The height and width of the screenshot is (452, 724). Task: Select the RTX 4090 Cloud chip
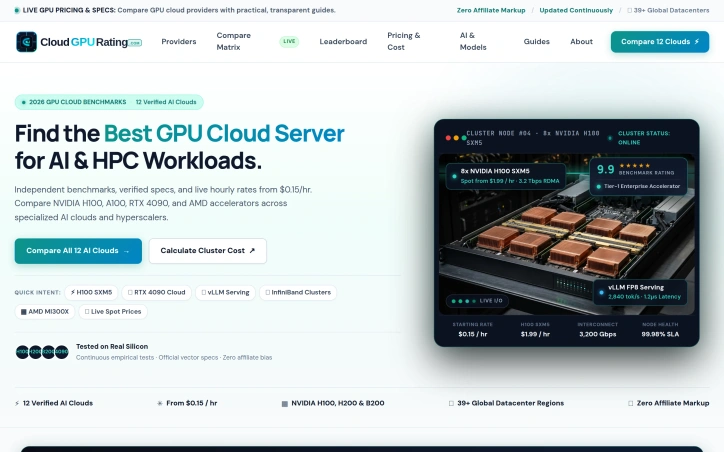point(157,292)
